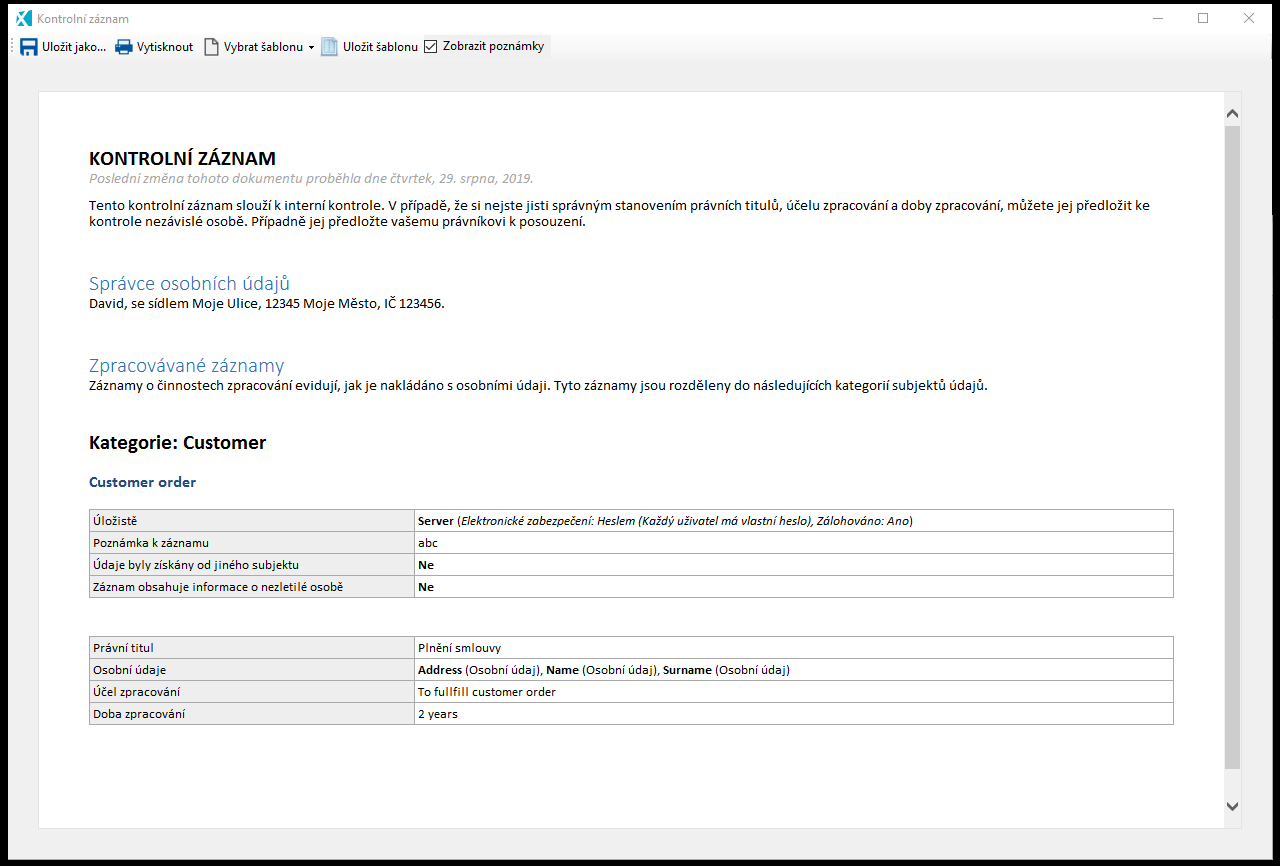Screen dimensions: 1280x866
Task: Click the Uložit šablonu label
Action: [380, 47]
